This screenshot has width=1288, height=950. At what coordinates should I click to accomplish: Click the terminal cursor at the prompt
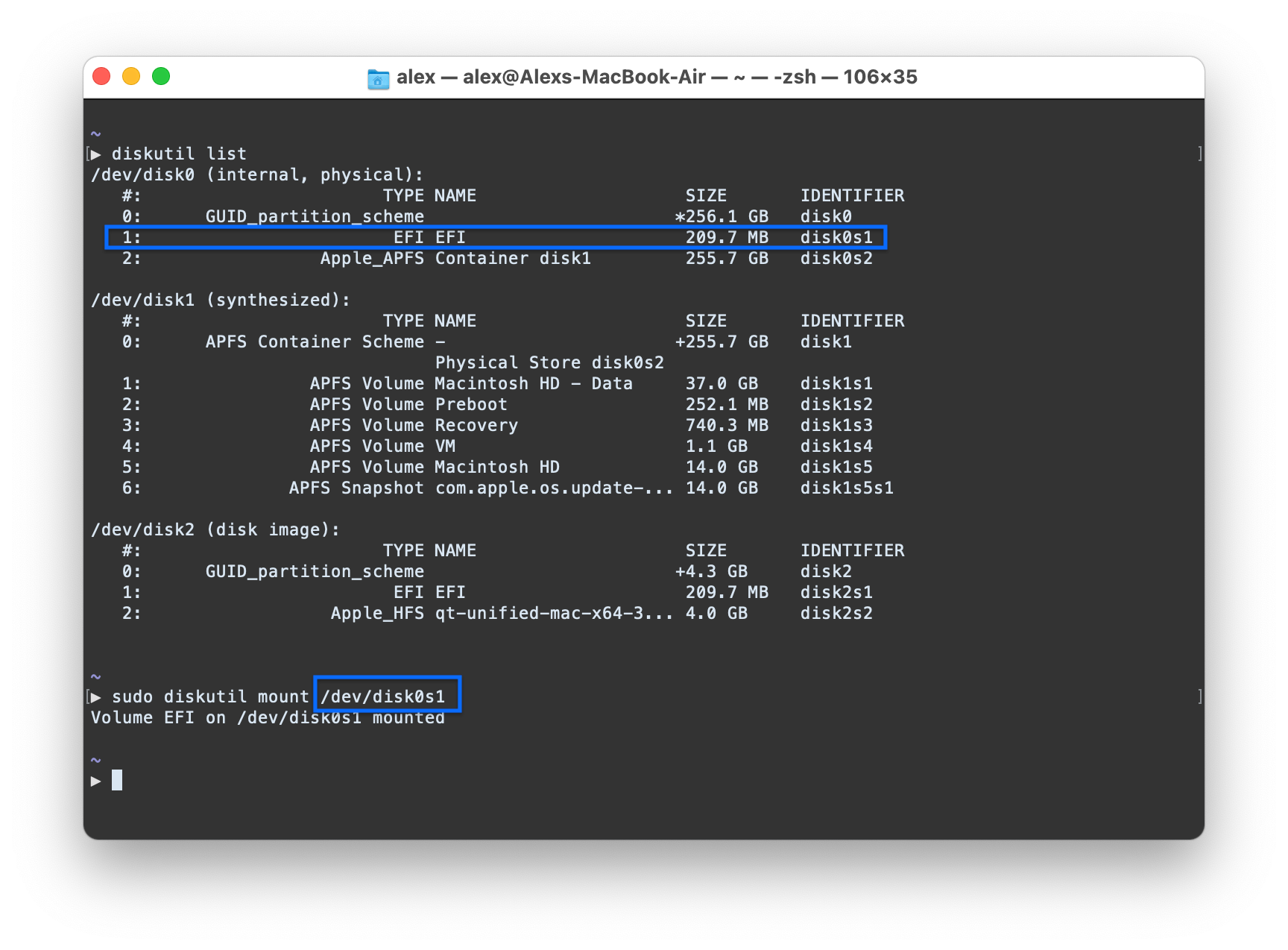pos(117,780)
